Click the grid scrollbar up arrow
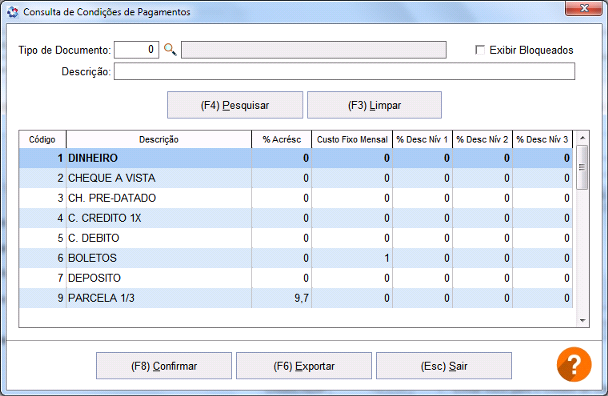 point(582,138)
